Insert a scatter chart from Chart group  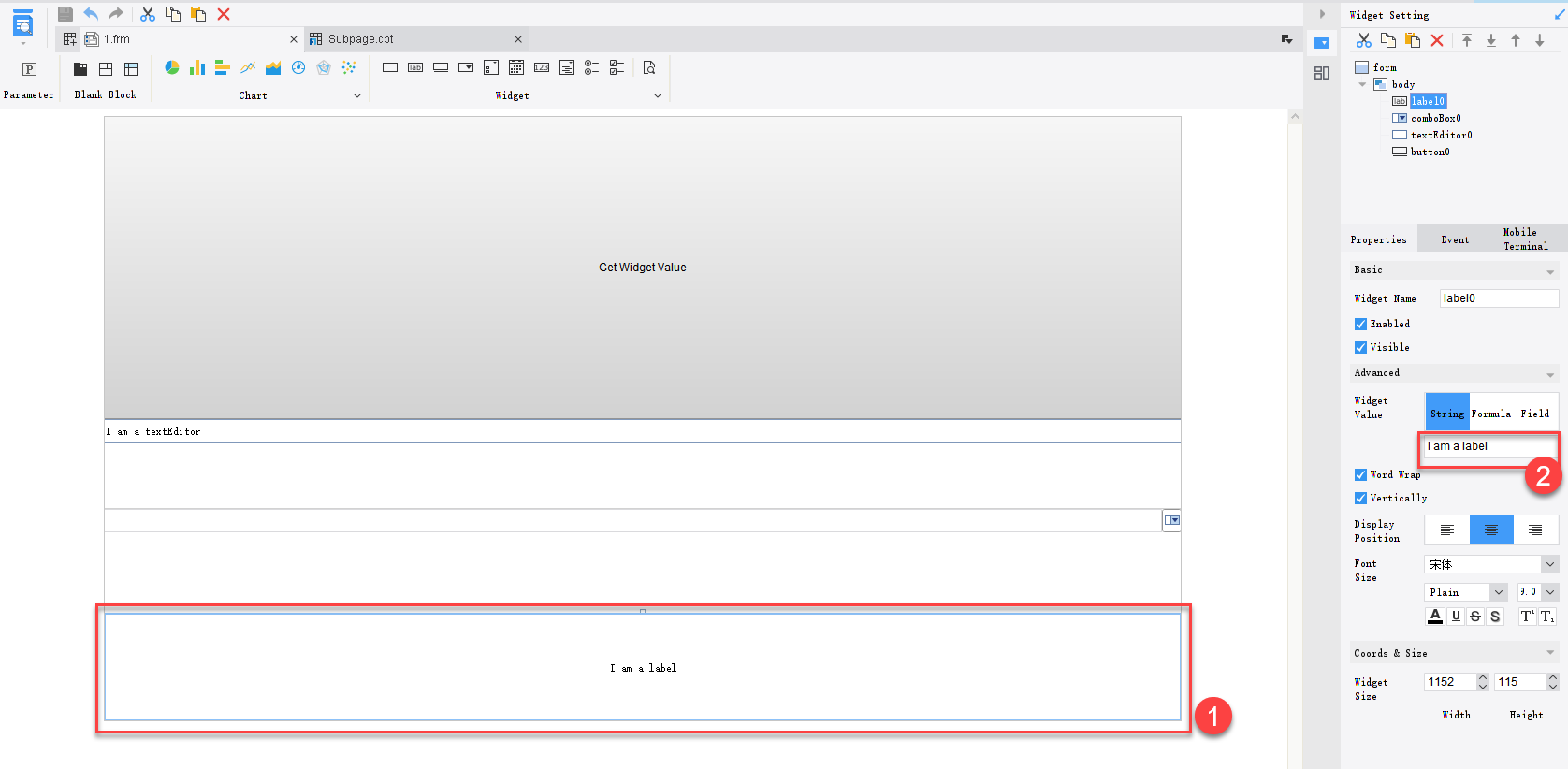click(349, 67)
